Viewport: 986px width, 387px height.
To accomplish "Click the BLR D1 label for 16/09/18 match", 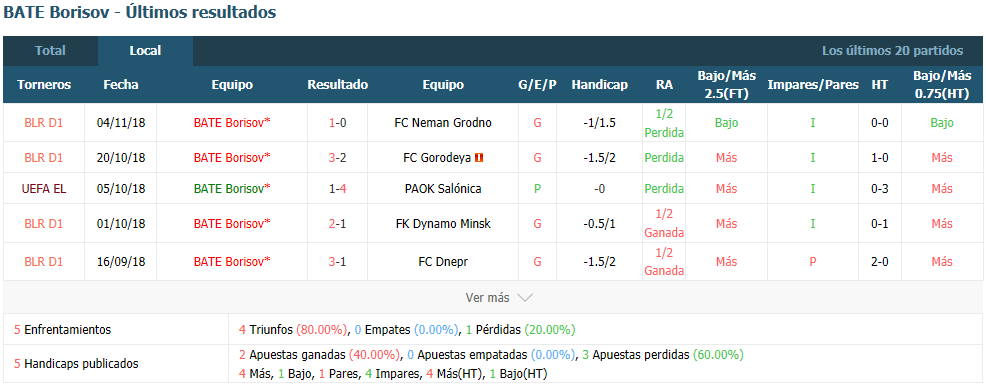I will 43,262.
